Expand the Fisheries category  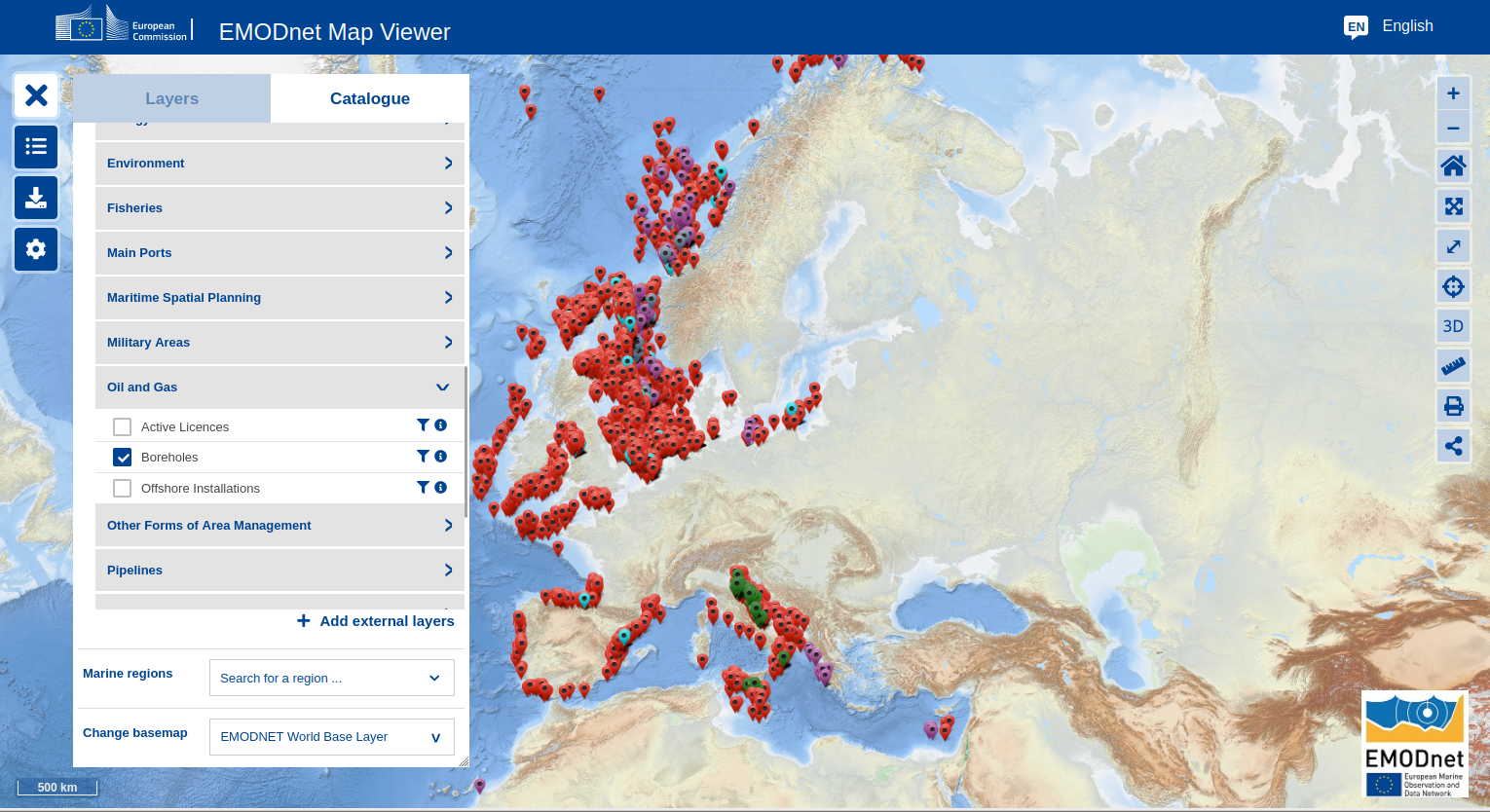coord(279,208)
